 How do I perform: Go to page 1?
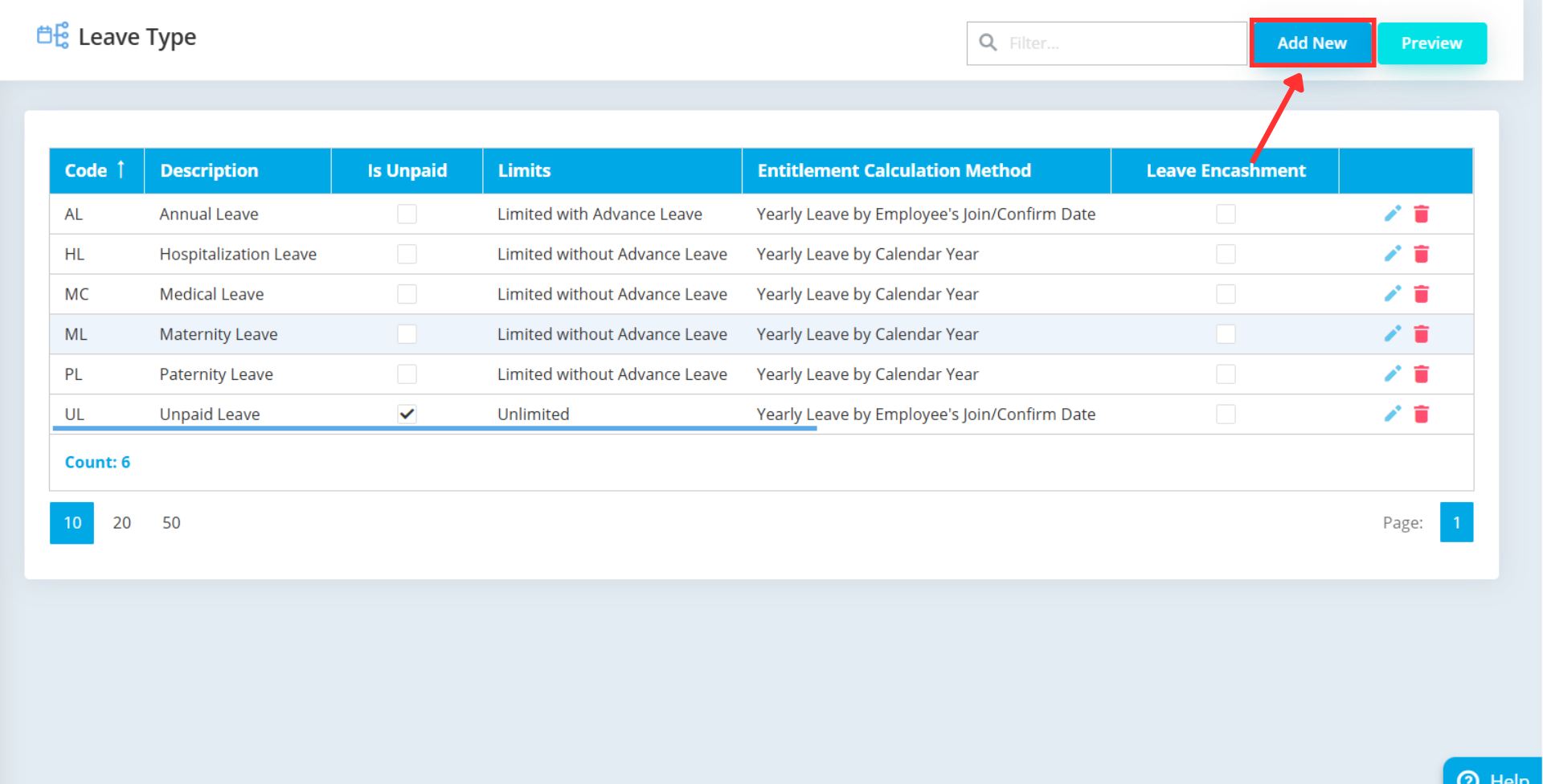(x=1456, y=522)
